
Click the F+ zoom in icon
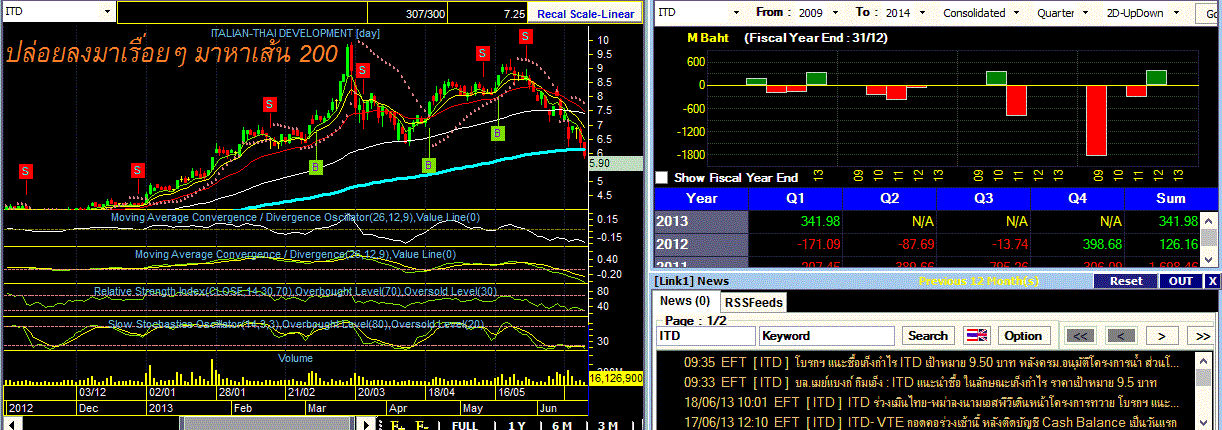396,424
